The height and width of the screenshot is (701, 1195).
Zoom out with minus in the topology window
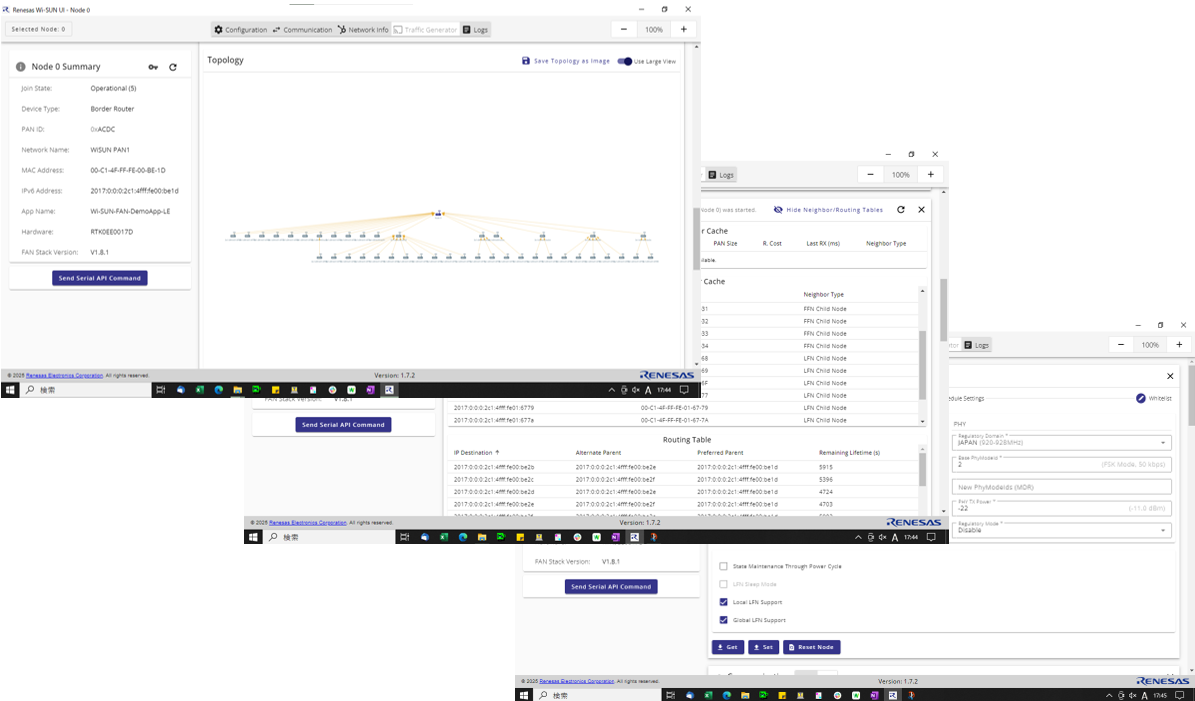click(624, 30)
